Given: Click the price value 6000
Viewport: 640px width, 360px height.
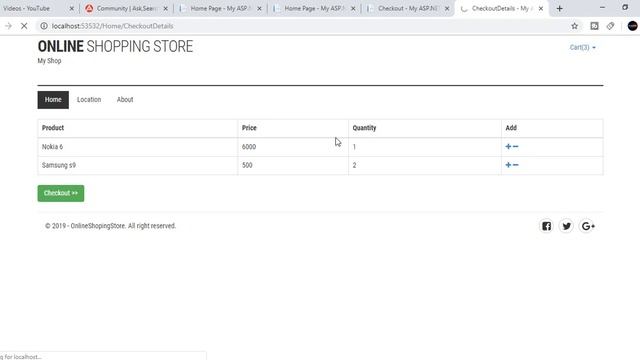Looking at the screenshot, I should [249, 147].
